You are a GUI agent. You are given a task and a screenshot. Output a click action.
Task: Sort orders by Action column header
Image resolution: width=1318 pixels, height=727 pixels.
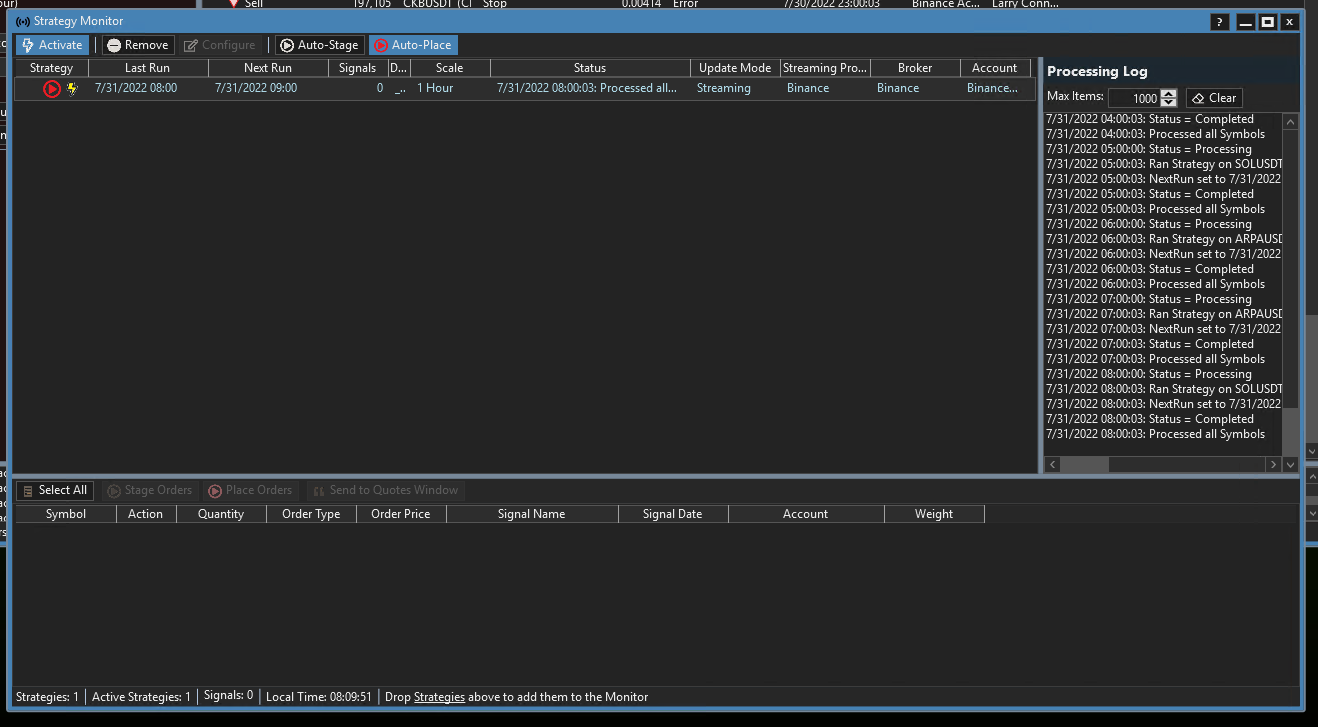click(x=146, y=514)
